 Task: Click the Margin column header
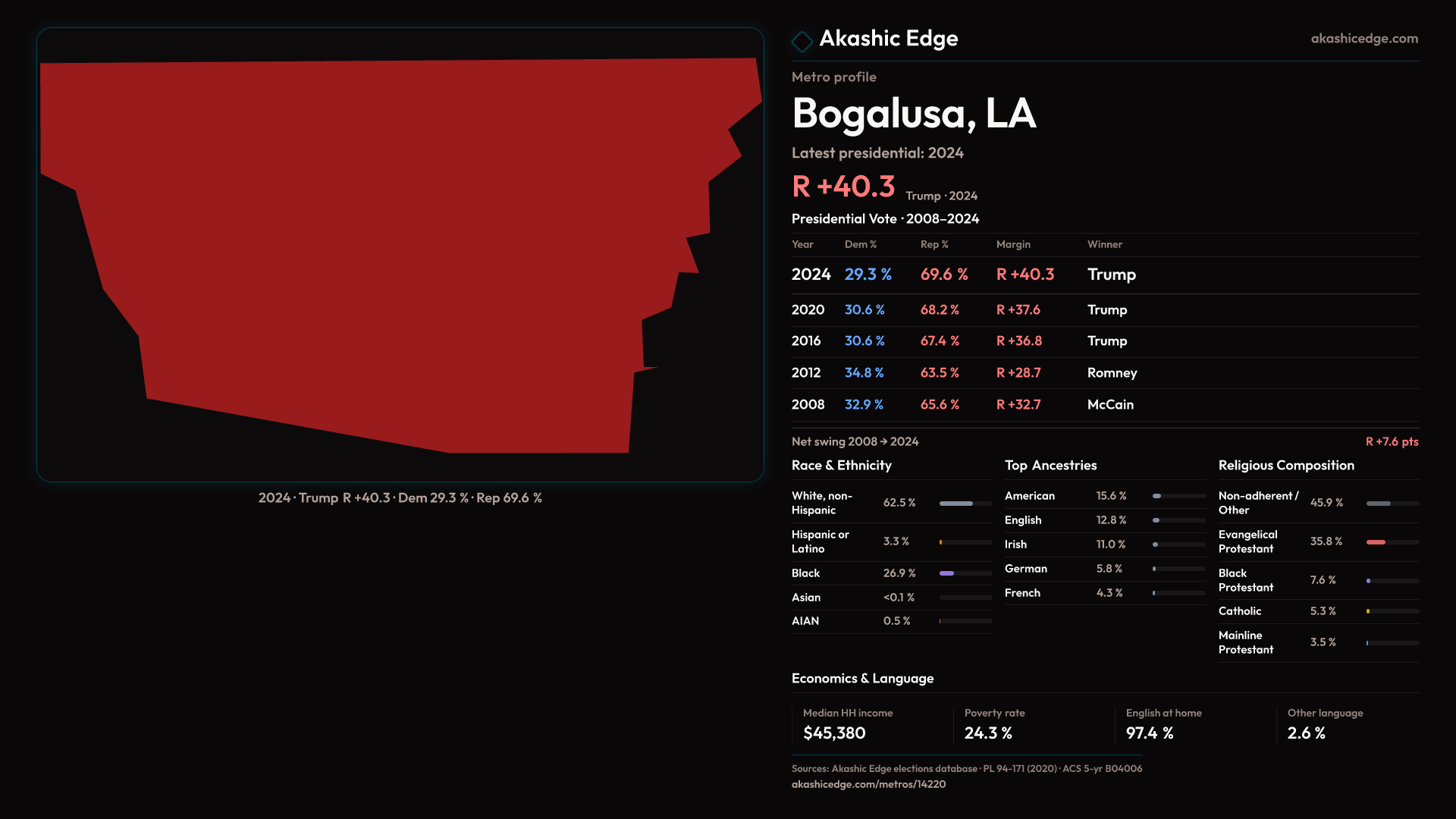(1013, 244)
